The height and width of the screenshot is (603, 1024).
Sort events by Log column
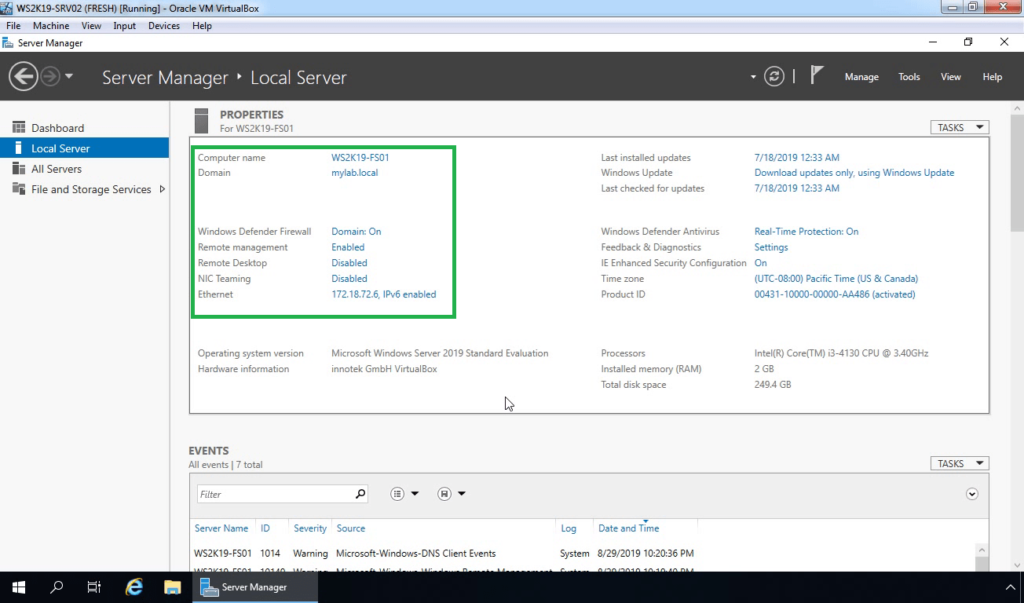[568, 528]
